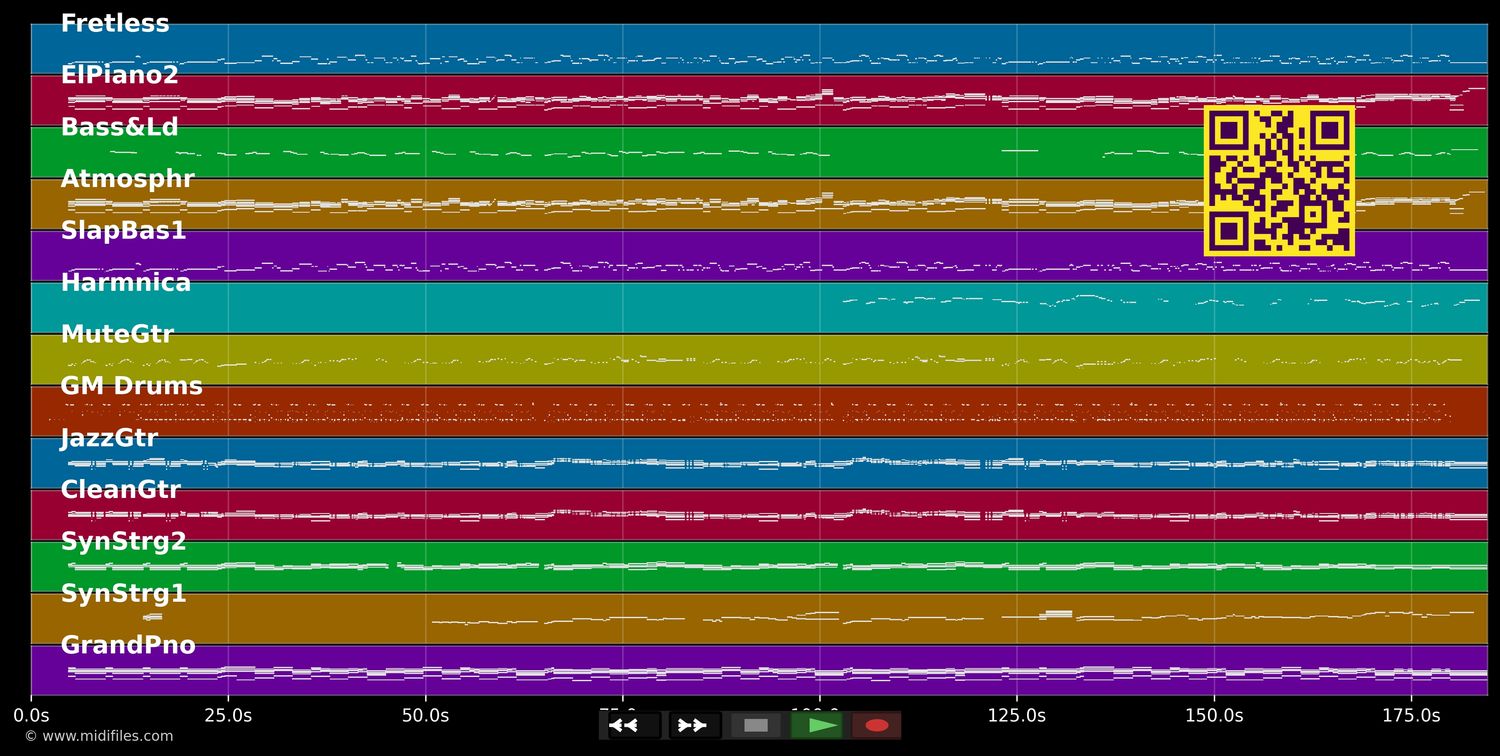Select the MuteGtr track label
The image size is (1500, 756).
tap(117, 335)
